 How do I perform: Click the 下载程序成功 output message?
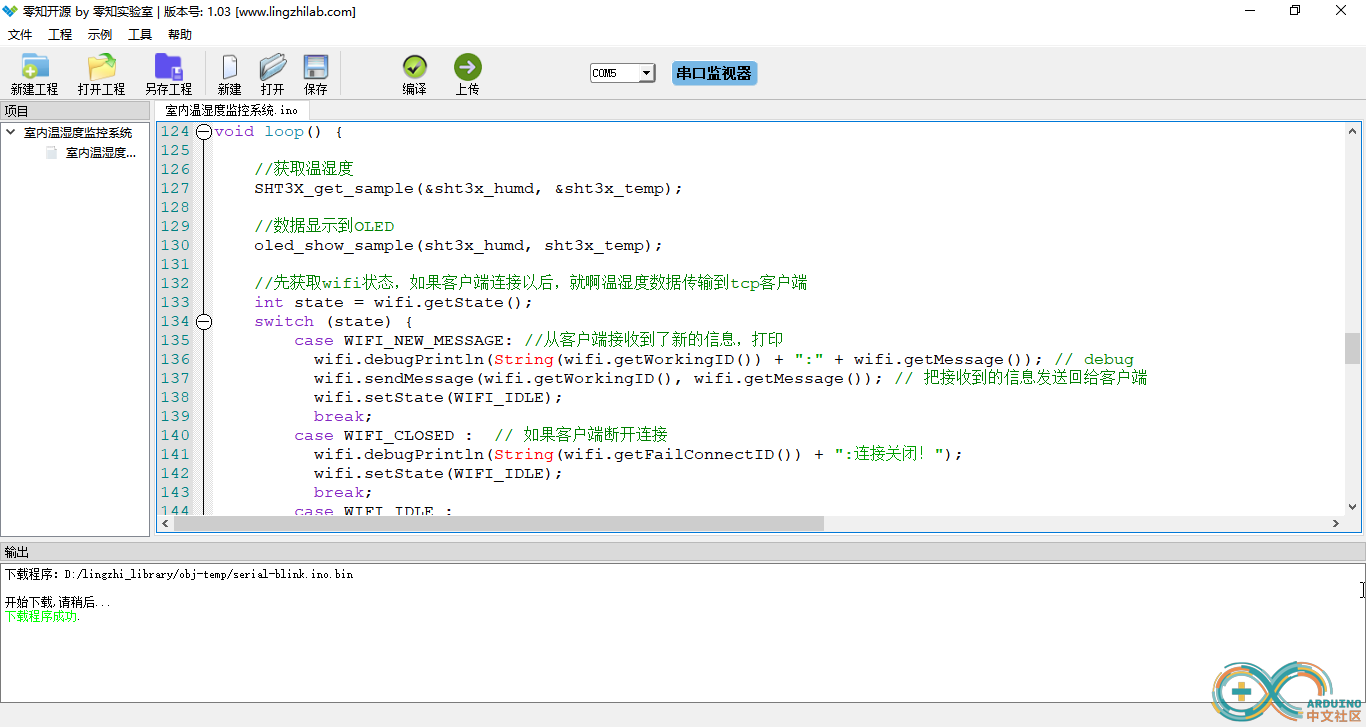tap(42, 617)
